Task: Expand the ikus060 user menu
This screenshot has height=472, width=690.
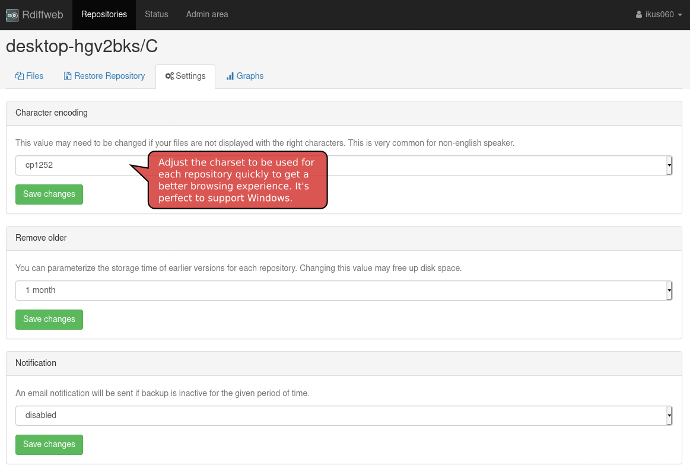Action: point(659,15)
